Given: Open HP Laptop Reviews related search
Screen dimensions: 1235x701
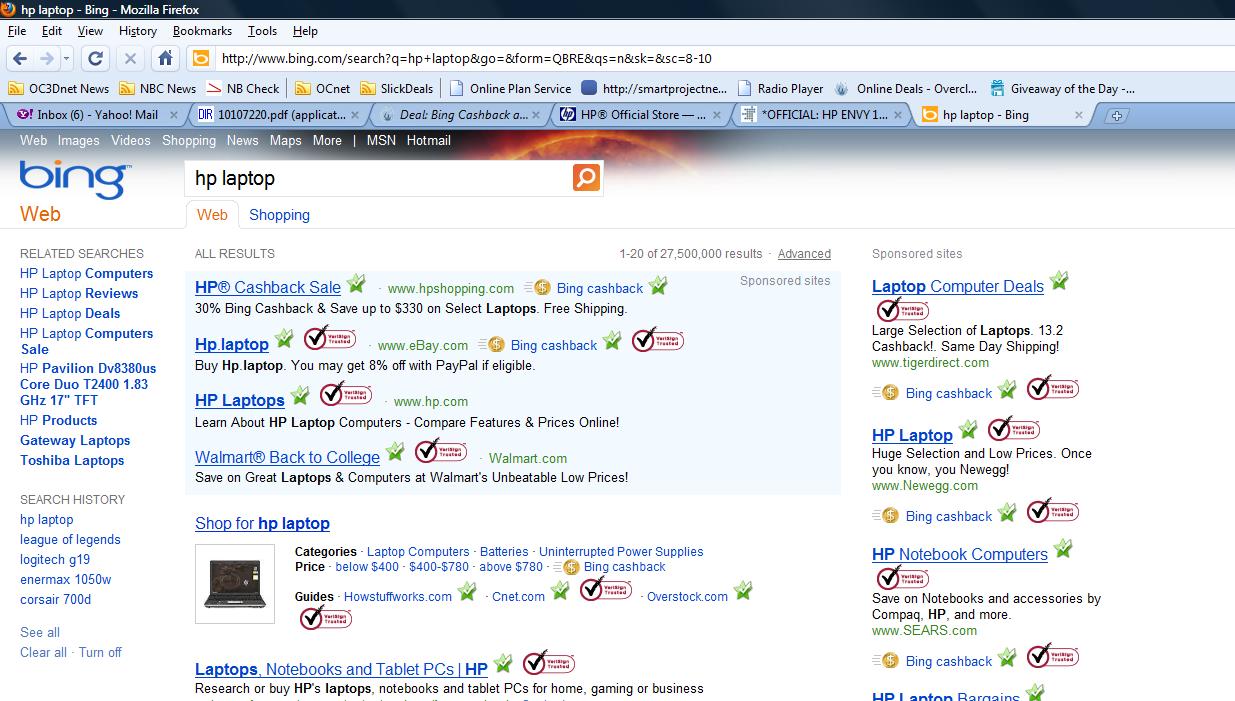Looking at the screenshot, I should click(x=79, y=293).
